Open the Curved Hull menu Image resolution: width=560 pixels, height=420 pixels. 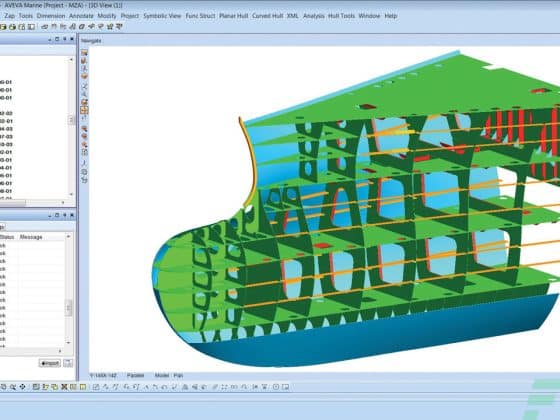point(268,16)
